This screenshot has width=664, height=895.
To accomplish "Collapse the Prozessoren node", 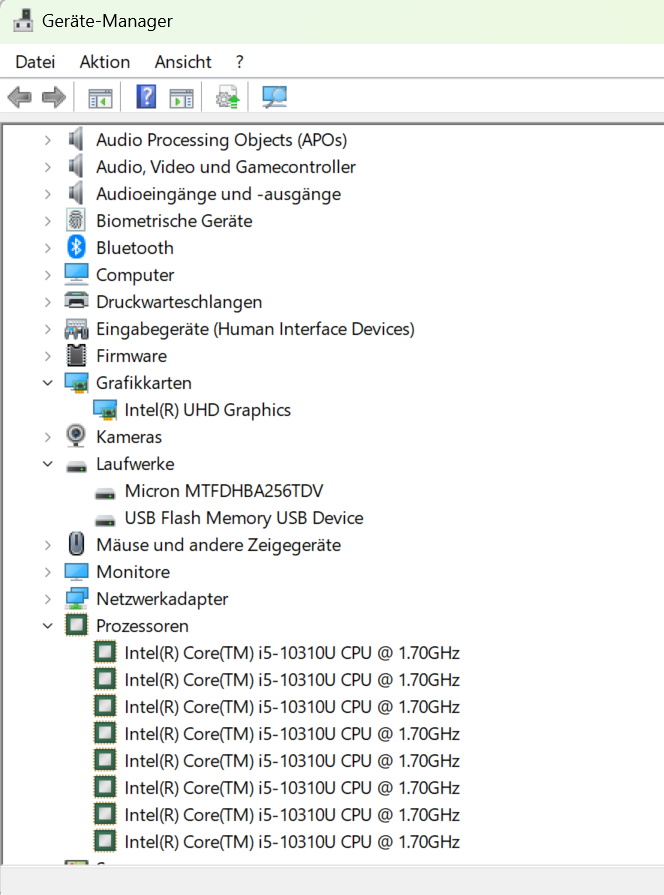I will 48,626.
